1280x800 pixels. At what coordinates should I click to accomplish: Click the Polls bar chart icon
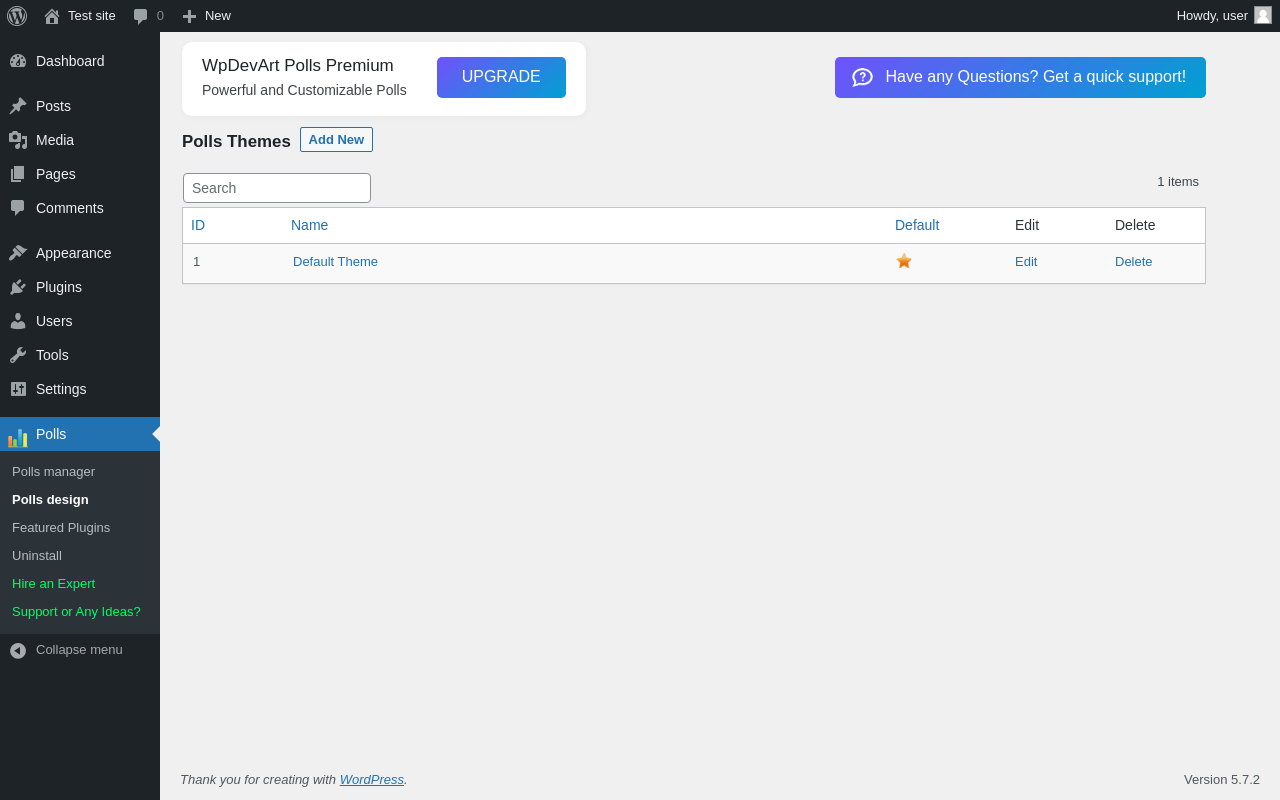pyautogui.click(x=18, y=437)
